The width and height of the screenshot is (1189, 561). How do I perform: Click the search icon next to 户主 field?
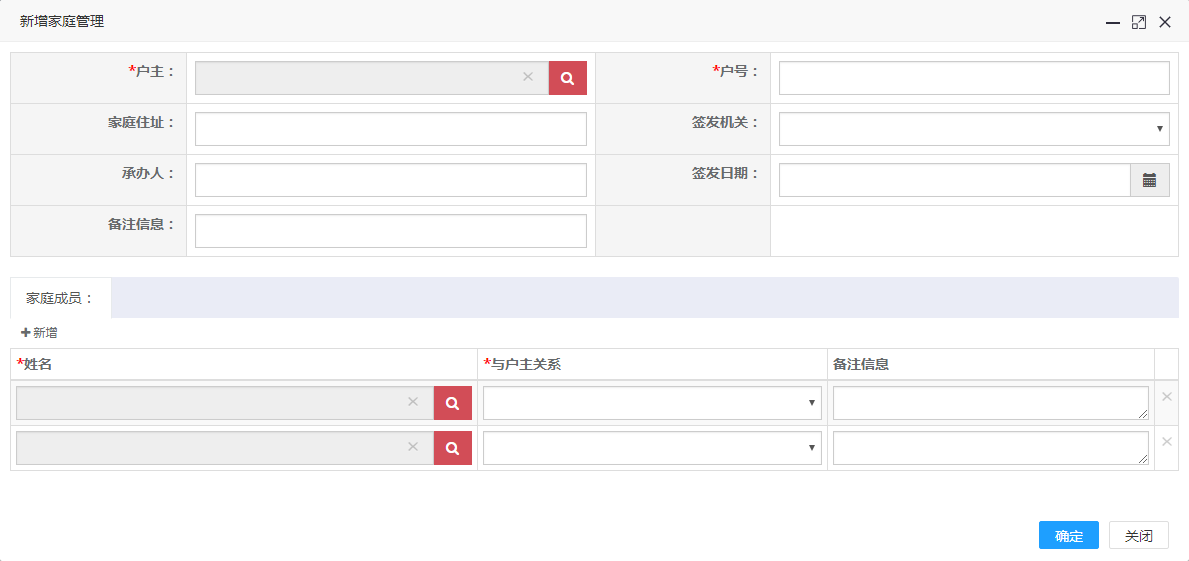[x=567, y=78]
